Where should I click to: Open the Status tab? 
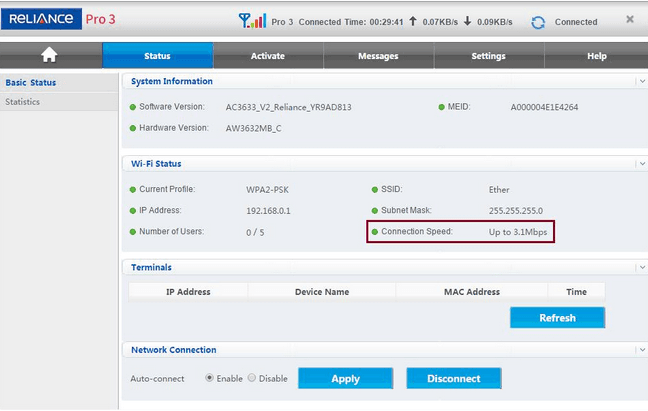pyautogui.click(x=157, y=55)
